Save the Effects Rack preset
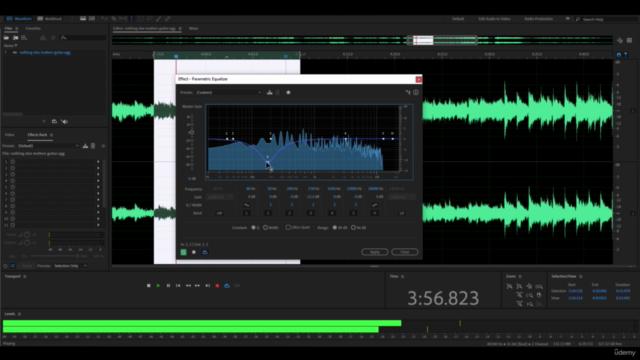The width and height of the screenshot is (640, 360). click(85, 146)
